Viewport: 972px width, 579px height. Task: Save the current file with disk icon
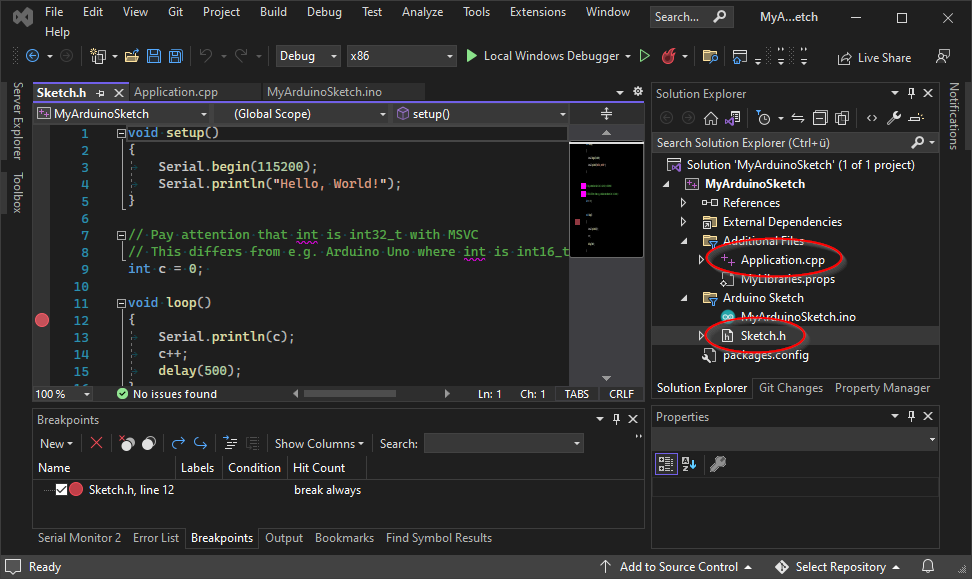(154, 56)
